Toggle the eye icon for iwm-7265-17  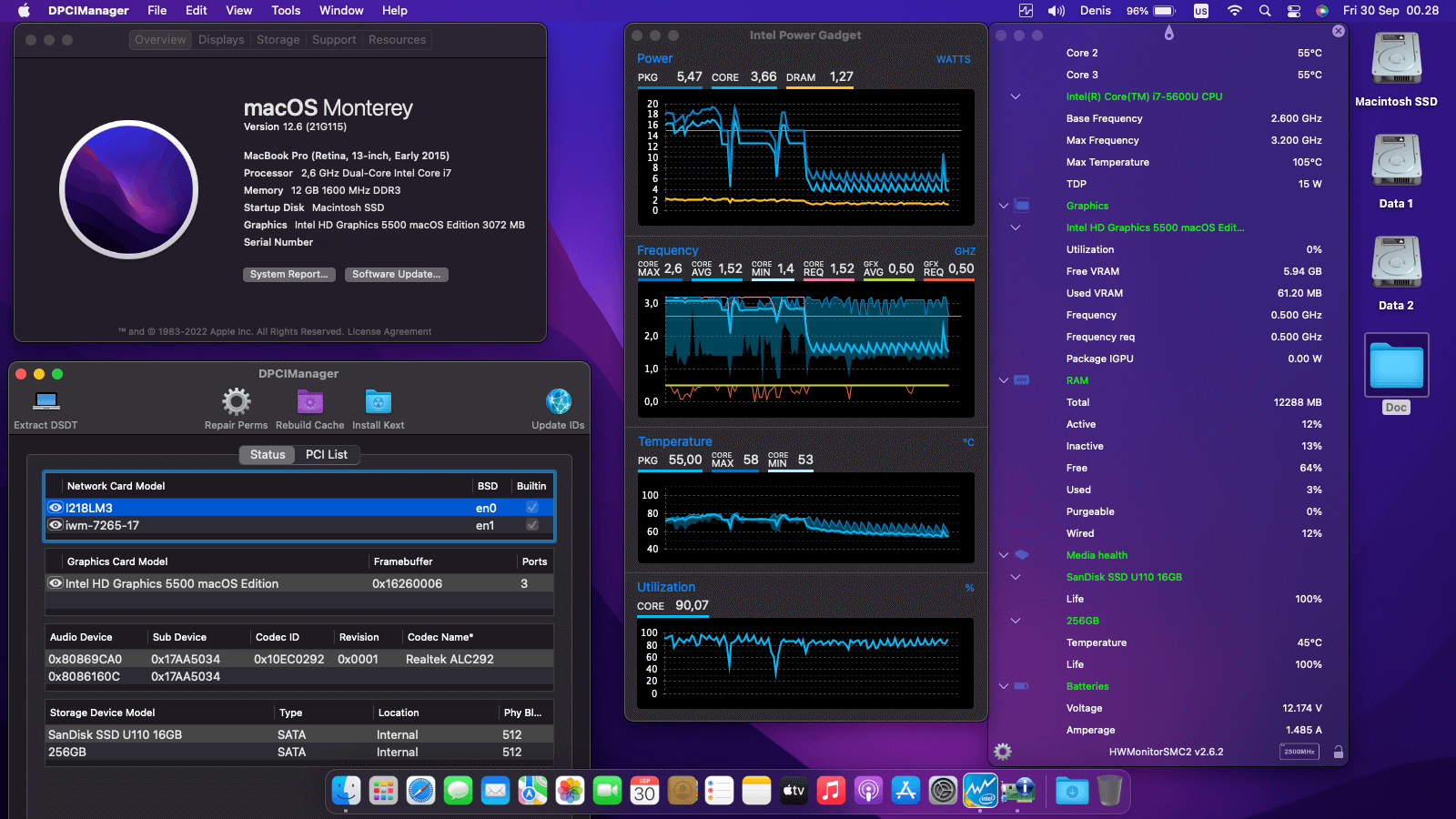coord(56,525)
